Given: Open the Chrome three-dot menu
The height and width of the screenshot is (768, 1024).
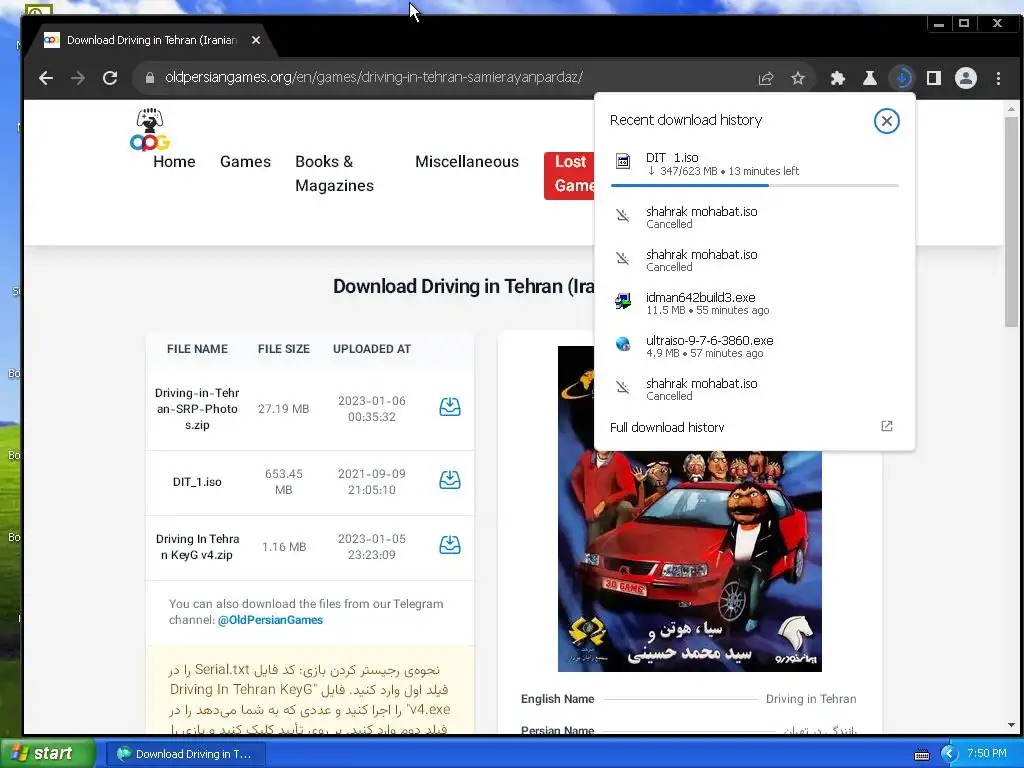Looking at the screenshot, I should 999,78.
